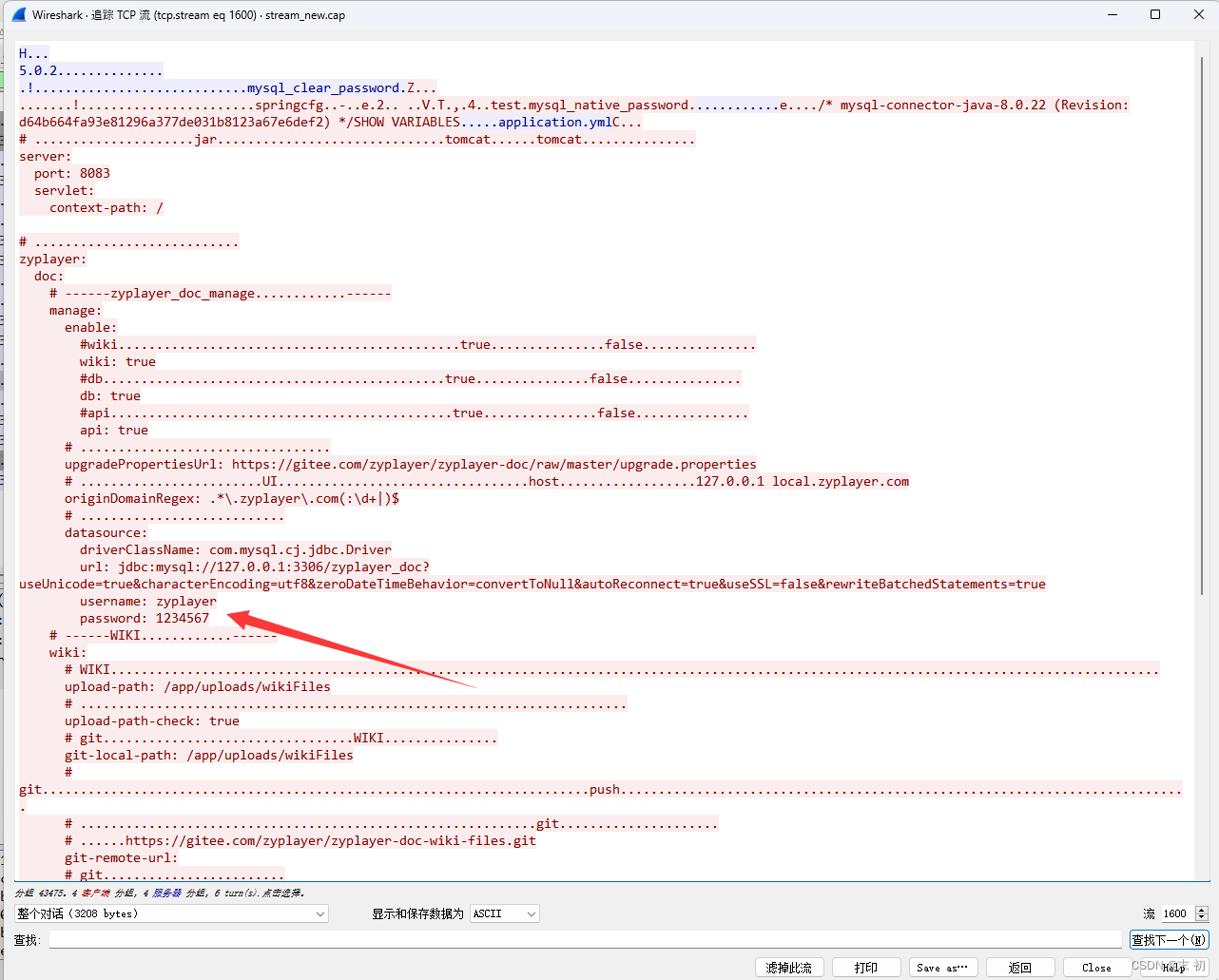
Task: Maximize the Wireshark follow stream window
Action: tap(1155, 14)
